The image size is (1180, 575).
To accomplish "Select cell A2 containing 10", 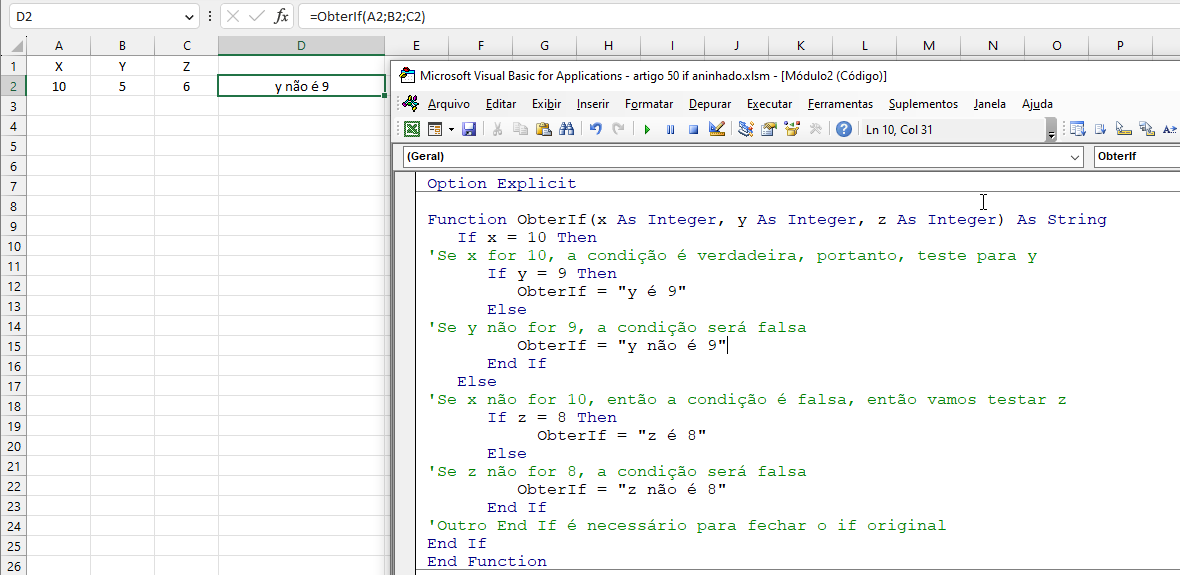I will 59,87.
